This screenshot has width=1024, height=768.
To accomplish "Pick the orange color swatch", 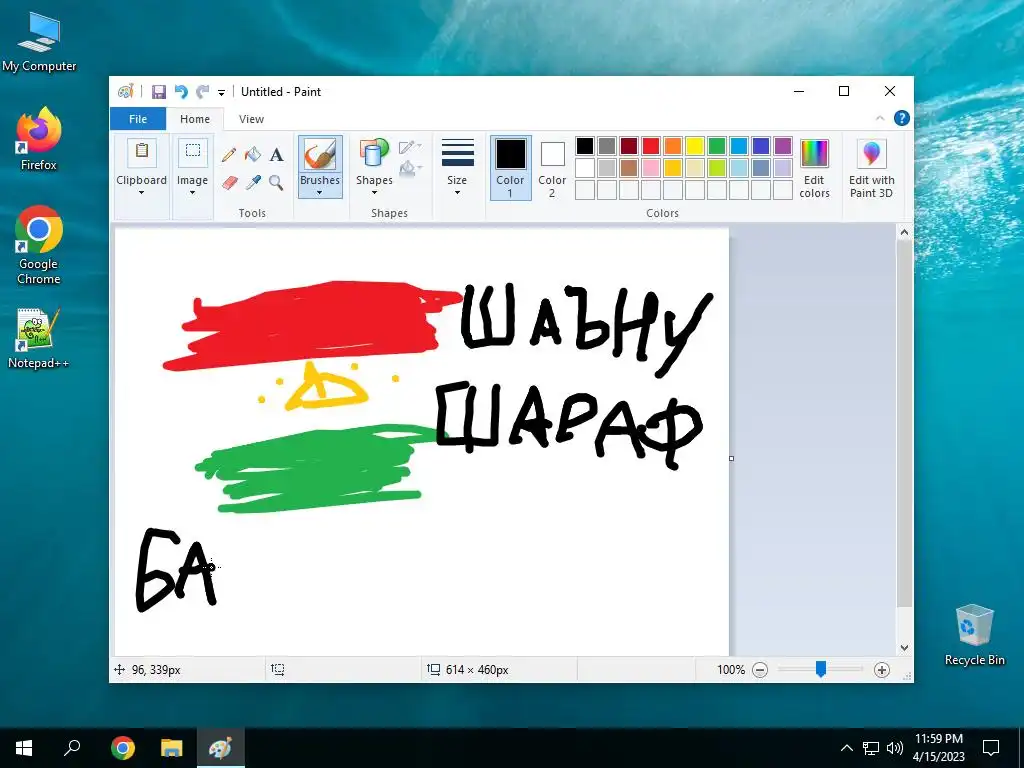I will (673, 146).
